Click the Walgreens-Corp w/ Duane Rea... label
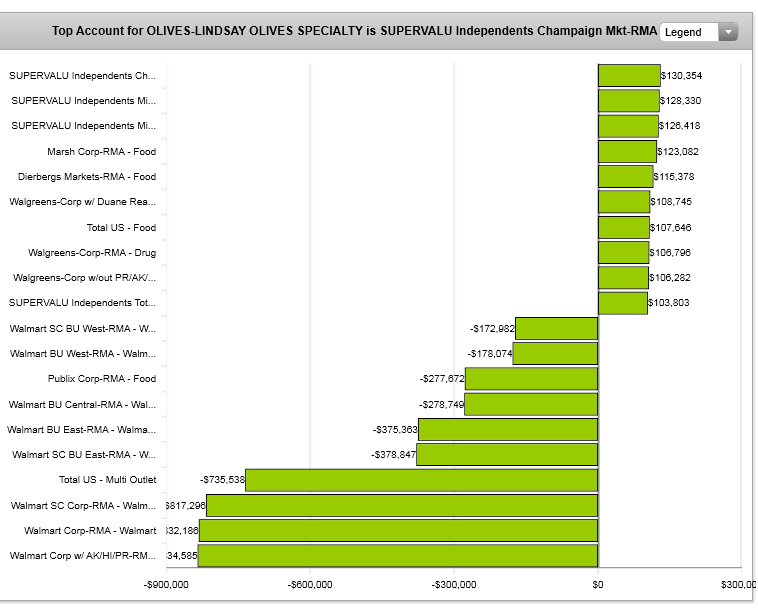 tap(83, 202)
